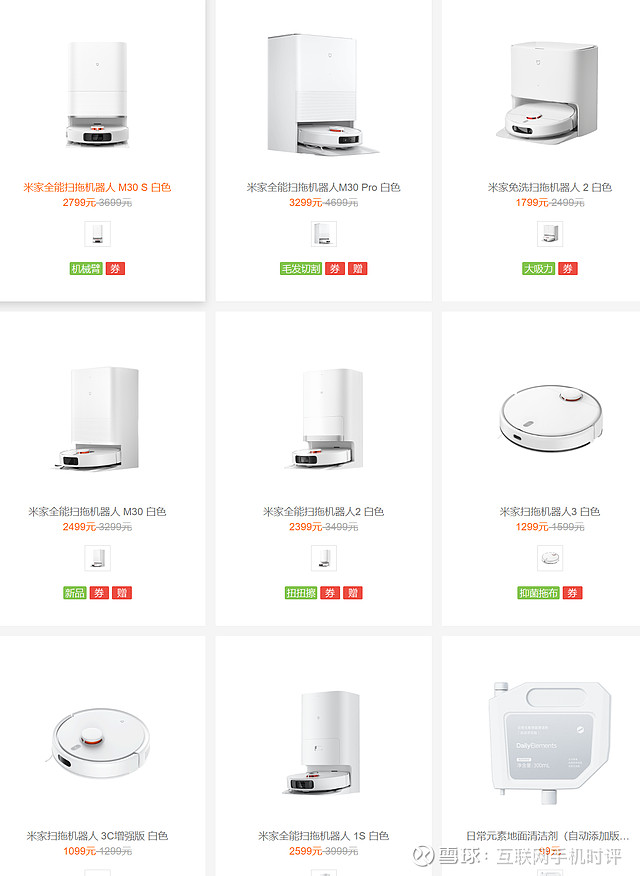Image resolution: width=640 pixels, height=876 pixels.
Task: Click the 机械臂 green tag
Action: 86,269
